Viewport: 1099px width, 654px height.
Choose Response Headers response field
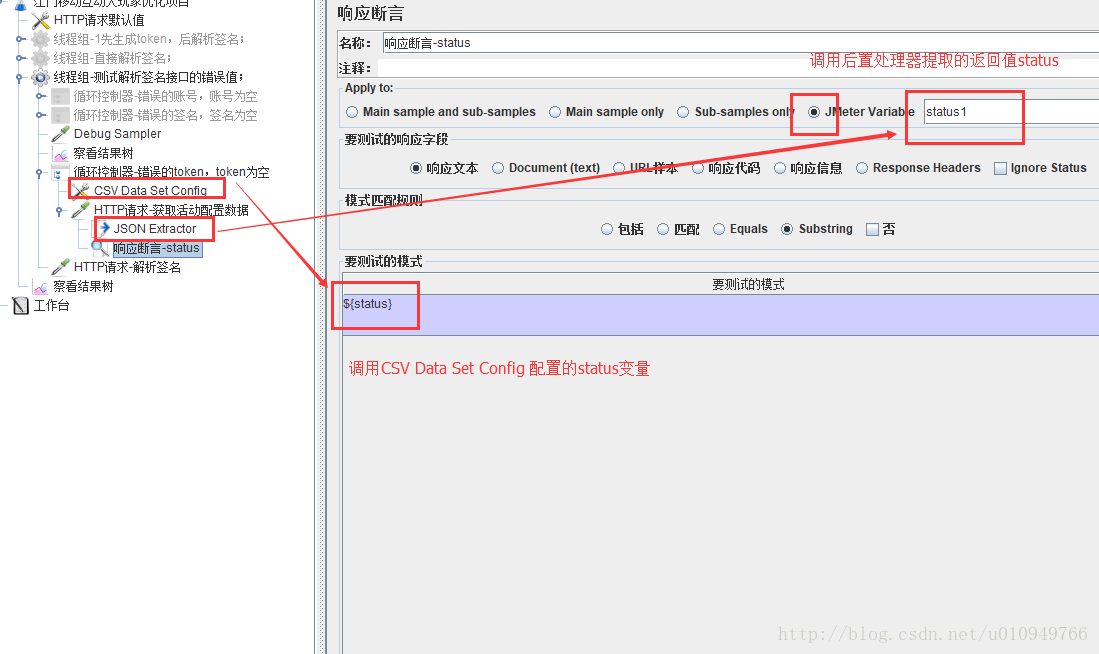[x=862, y=168]
